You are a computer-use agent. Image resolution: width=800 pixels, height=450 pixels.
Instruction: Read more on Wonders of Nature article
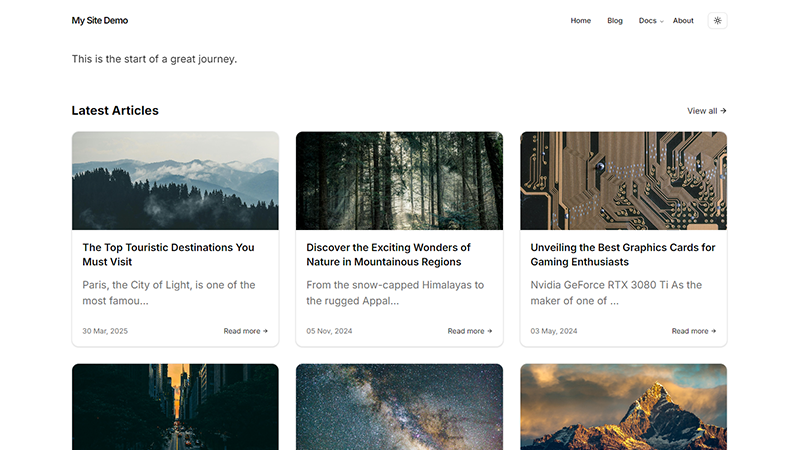click(470, 331)
